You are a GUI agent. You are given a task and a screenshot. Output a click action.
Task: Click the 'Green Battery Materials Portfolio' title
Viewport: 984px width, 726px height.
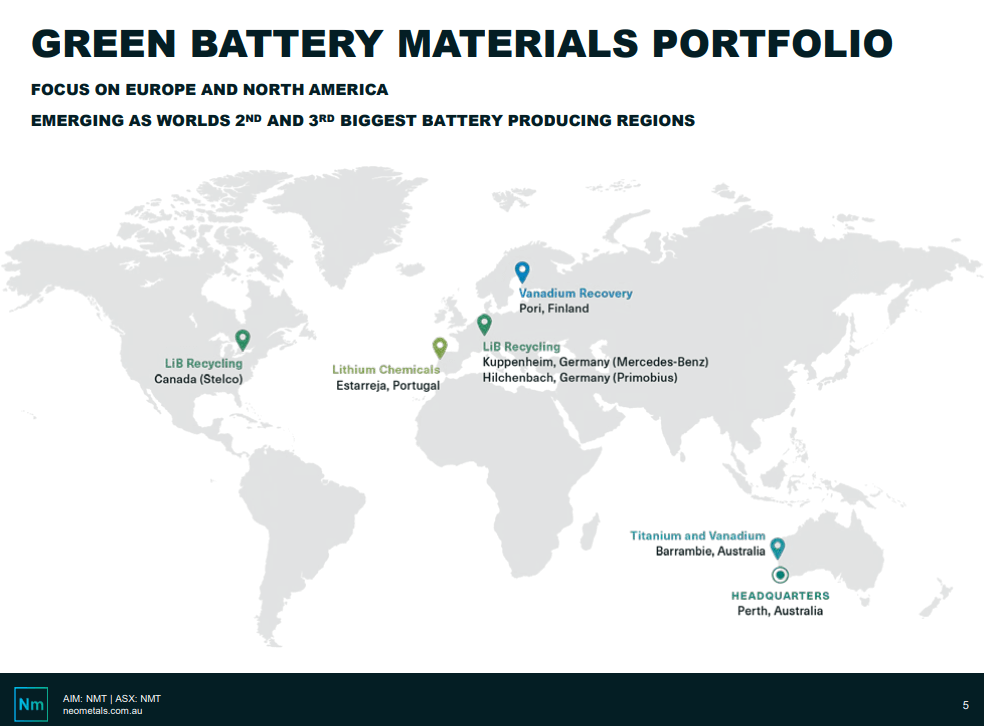[x=462, y=43]
